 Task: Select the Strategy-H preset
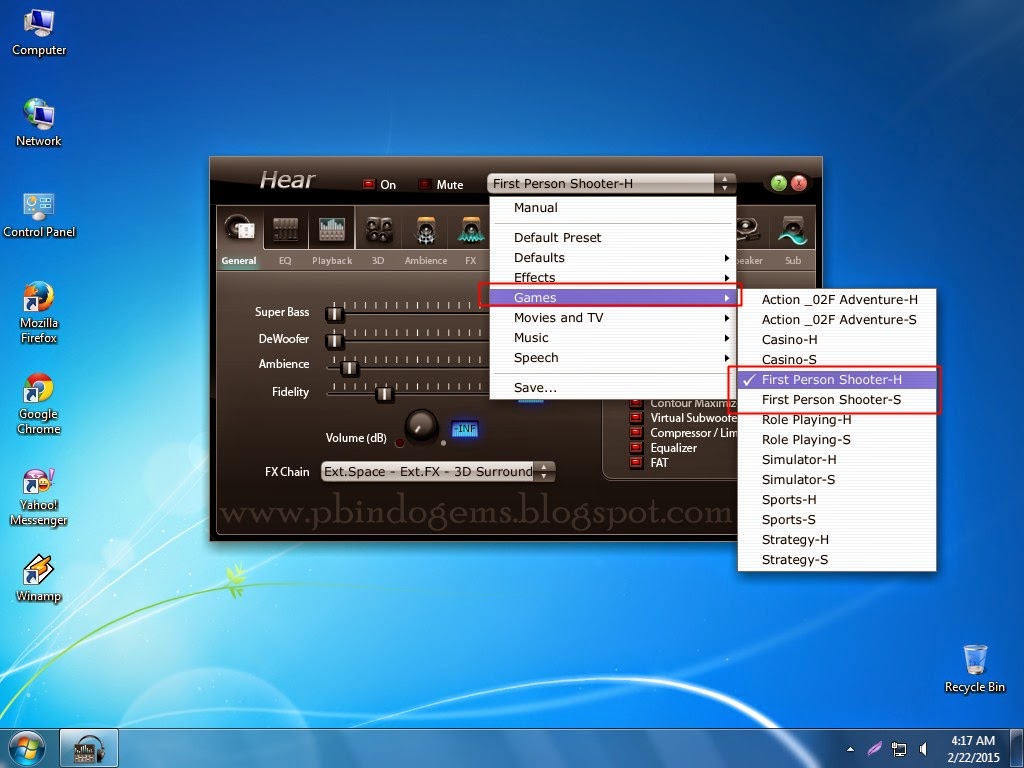tap(837, 540)
